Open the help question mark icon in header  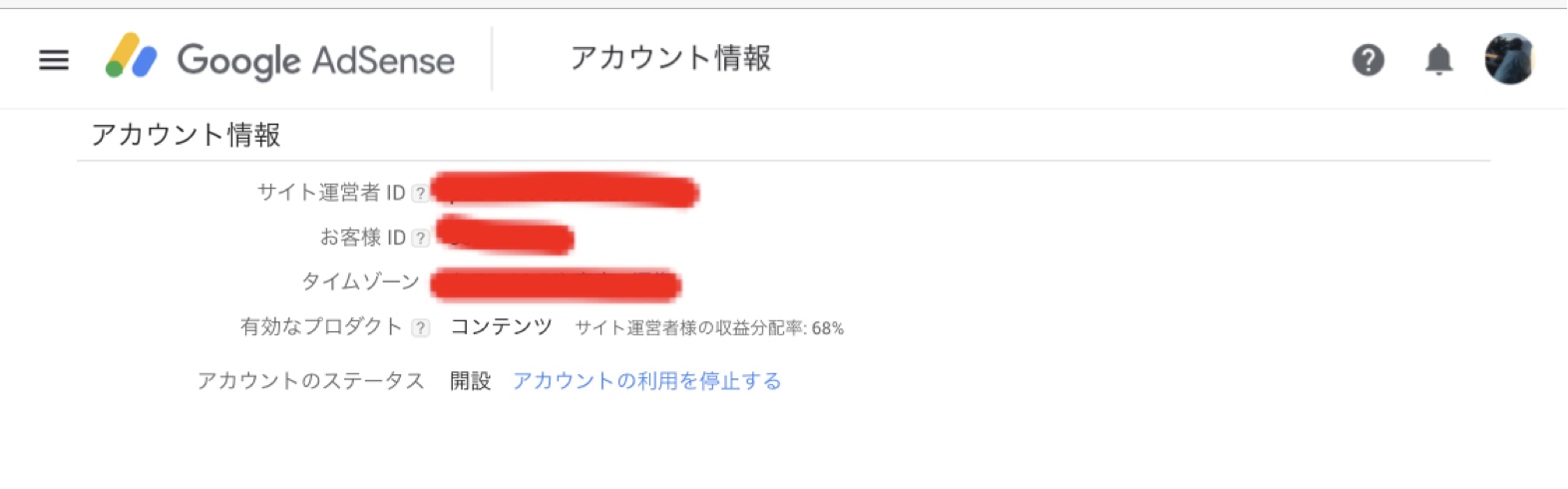(x=1368, y=60)
